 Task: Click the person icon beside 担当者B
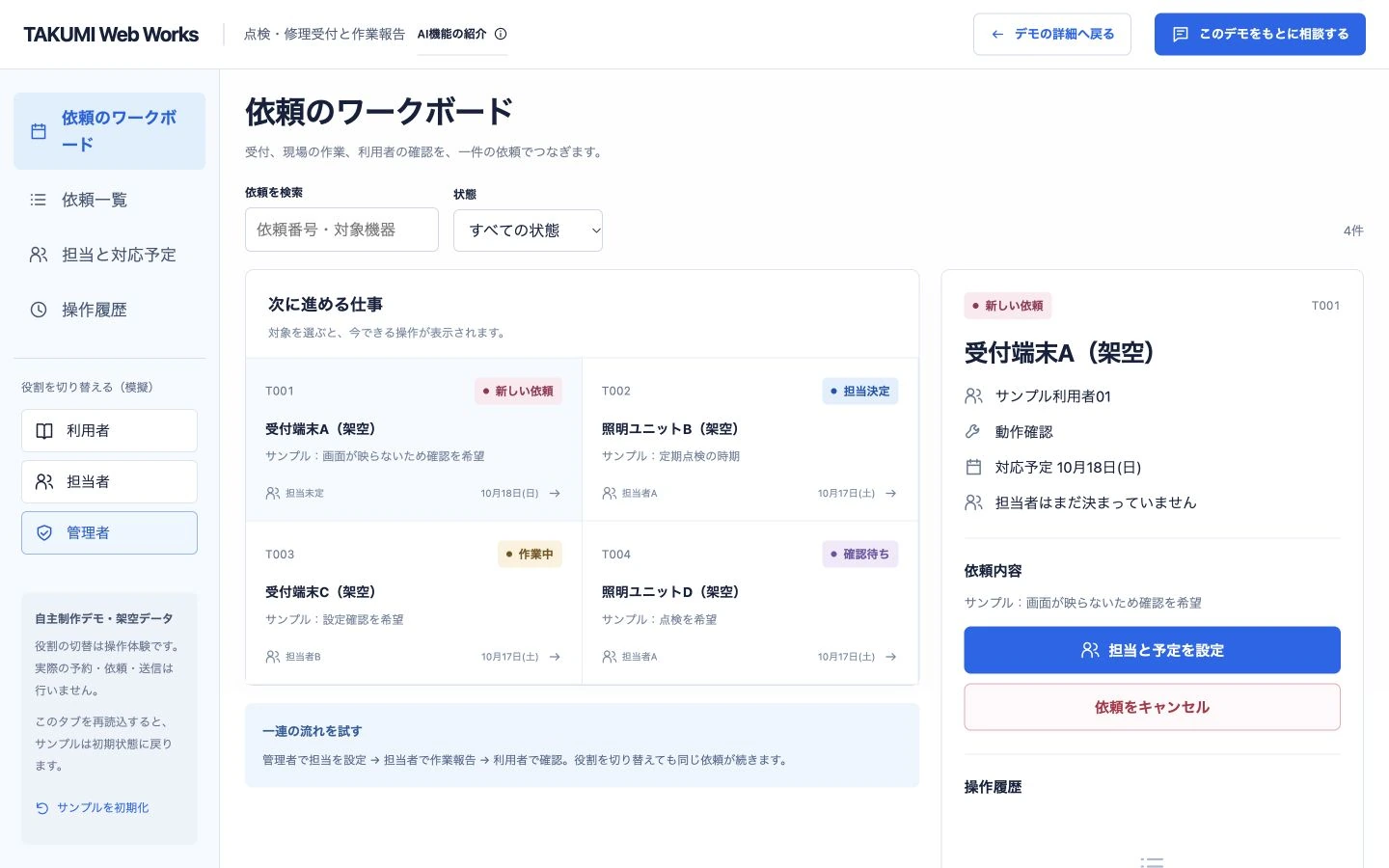[x=273, y=657]
